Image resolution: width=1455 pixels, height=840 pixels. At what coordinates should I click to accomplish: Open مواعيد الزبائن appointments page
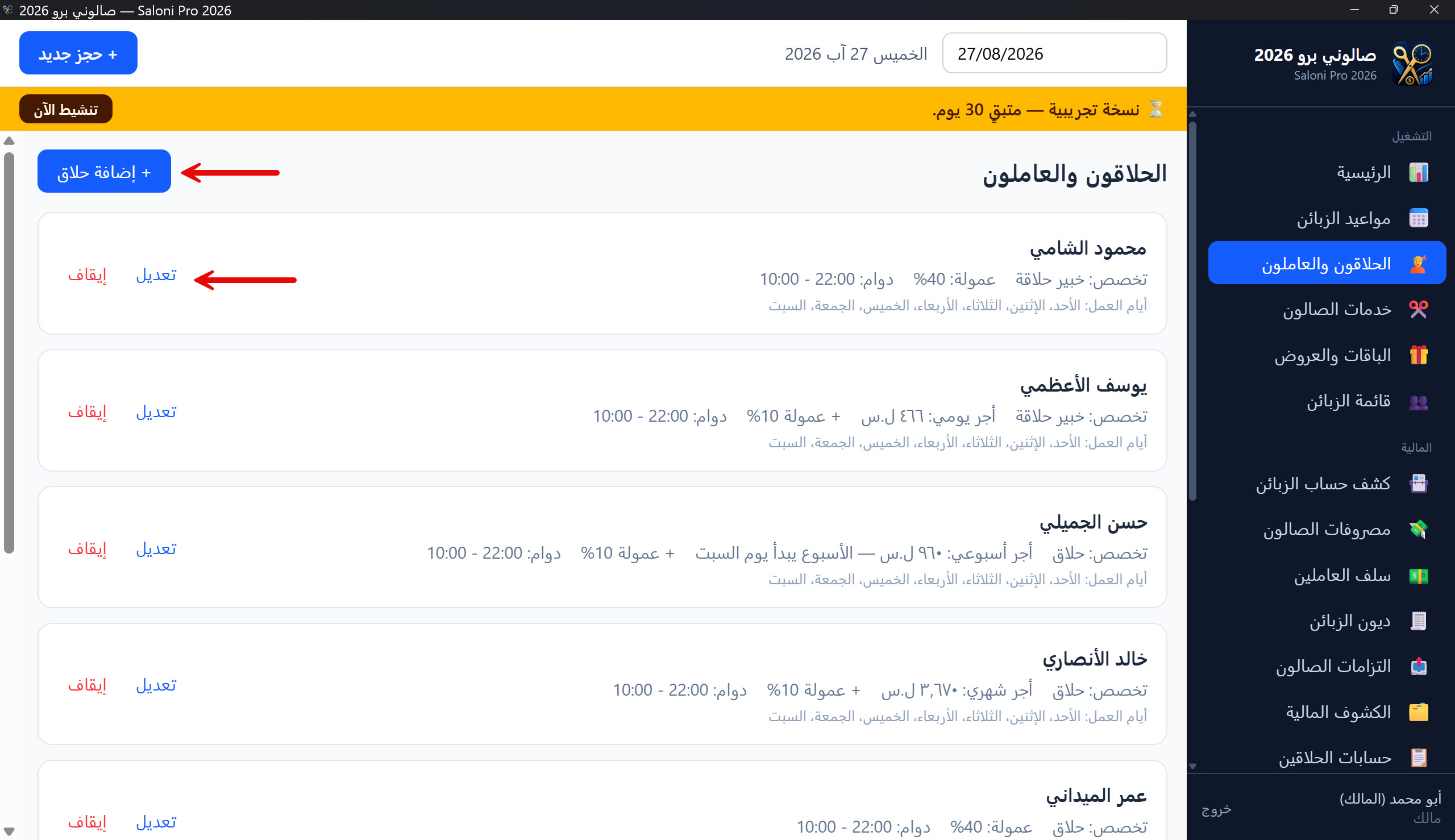point(1327,218)
